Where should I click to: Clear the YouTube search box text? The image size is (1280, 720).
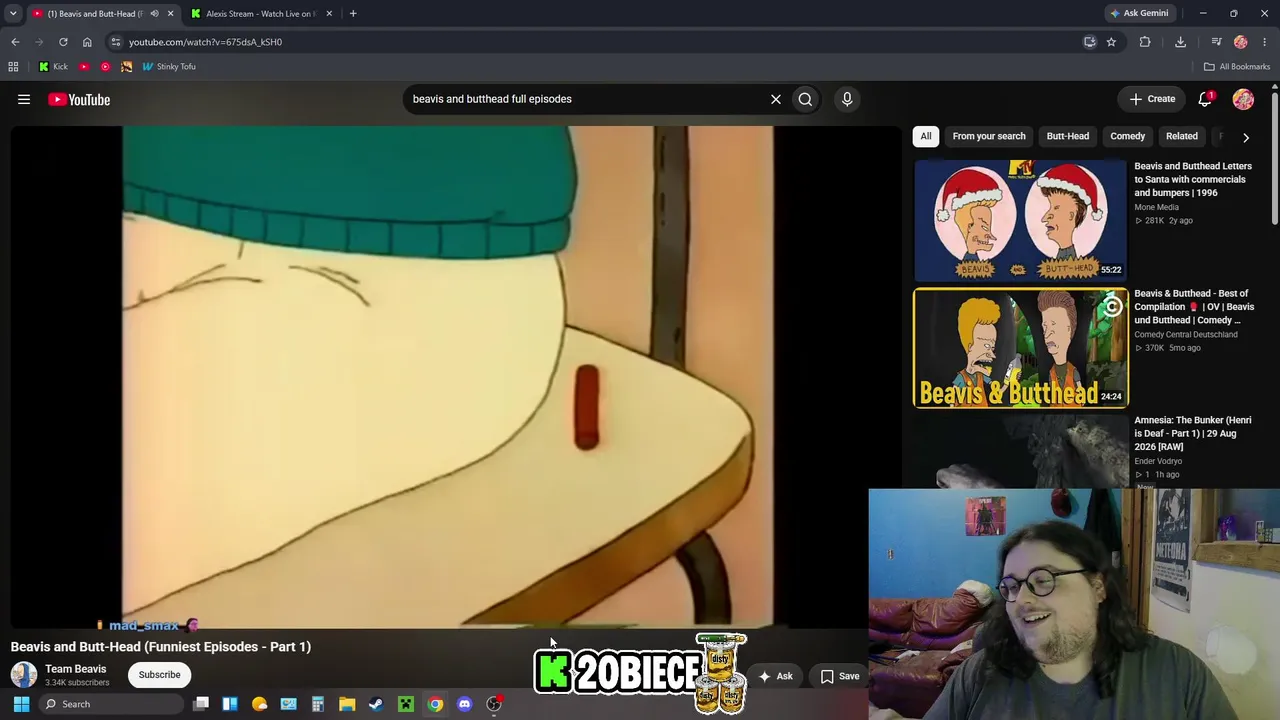pos(775,99)
